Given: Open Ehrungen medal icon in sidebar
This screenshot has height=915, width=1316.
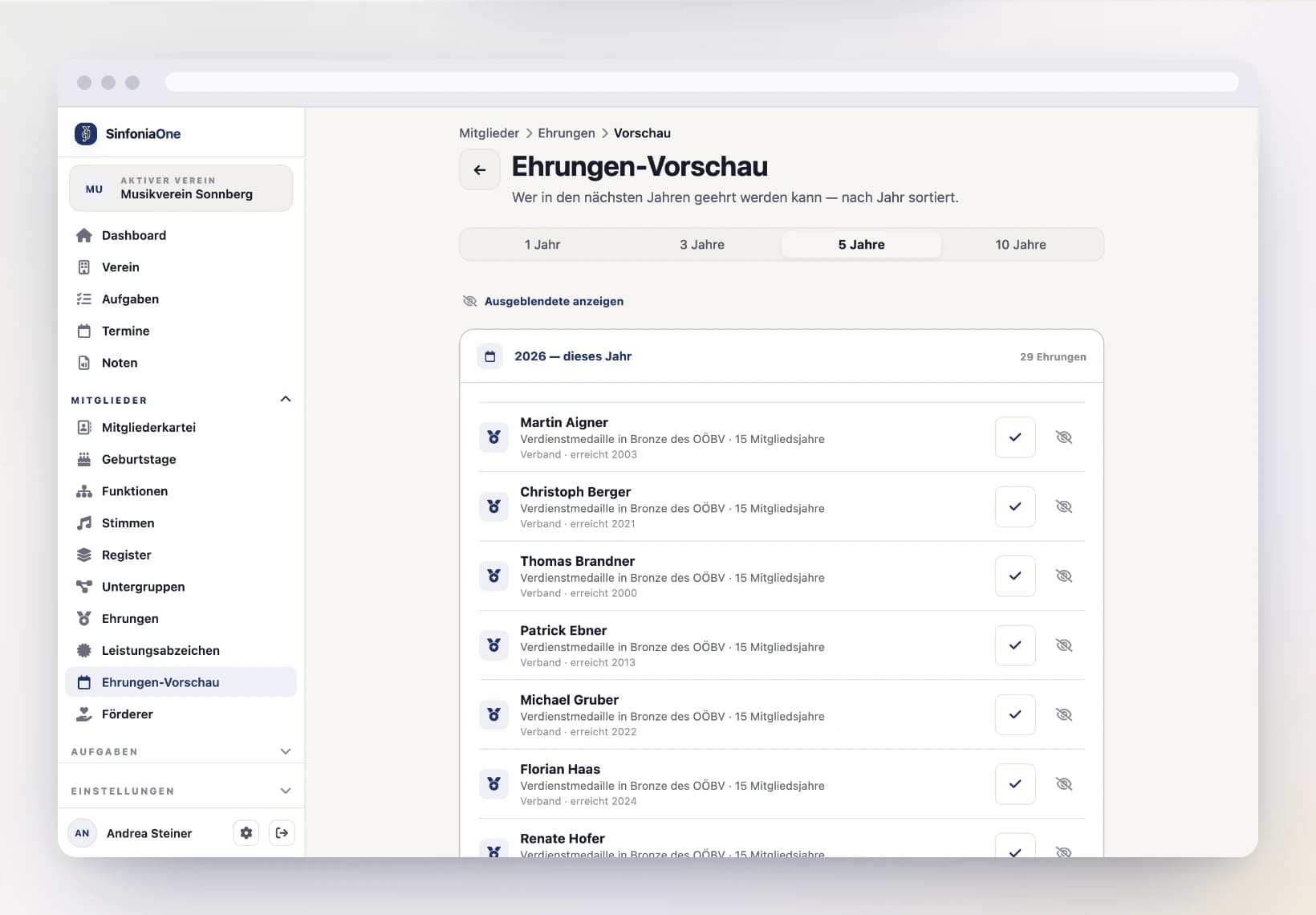Looking at the screenshot, I should (84, 619).
